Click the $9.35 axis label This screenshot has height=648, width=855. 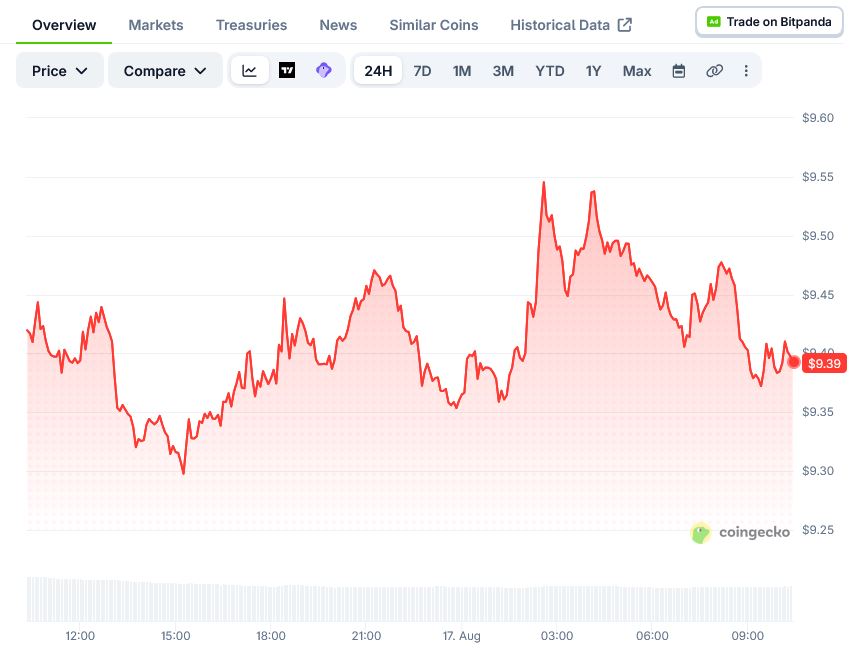[x=817, y=412]
